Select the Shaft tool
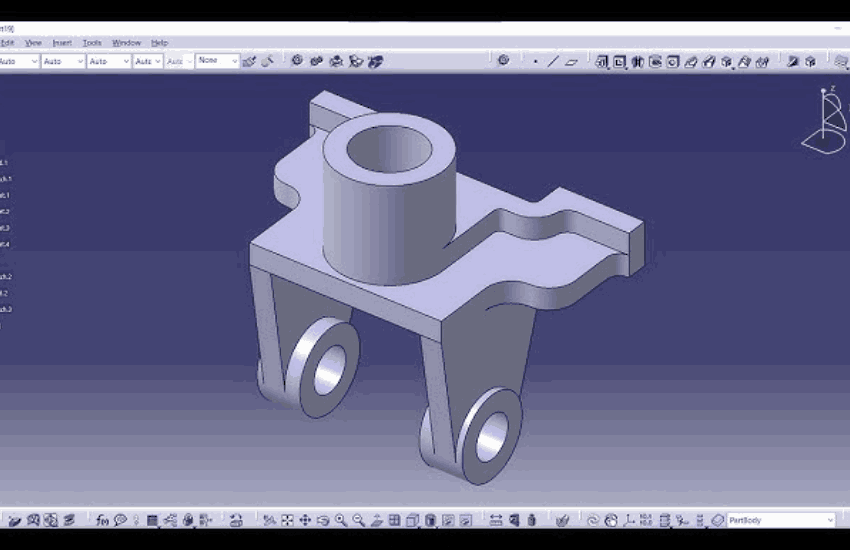 tap(638, 62)
